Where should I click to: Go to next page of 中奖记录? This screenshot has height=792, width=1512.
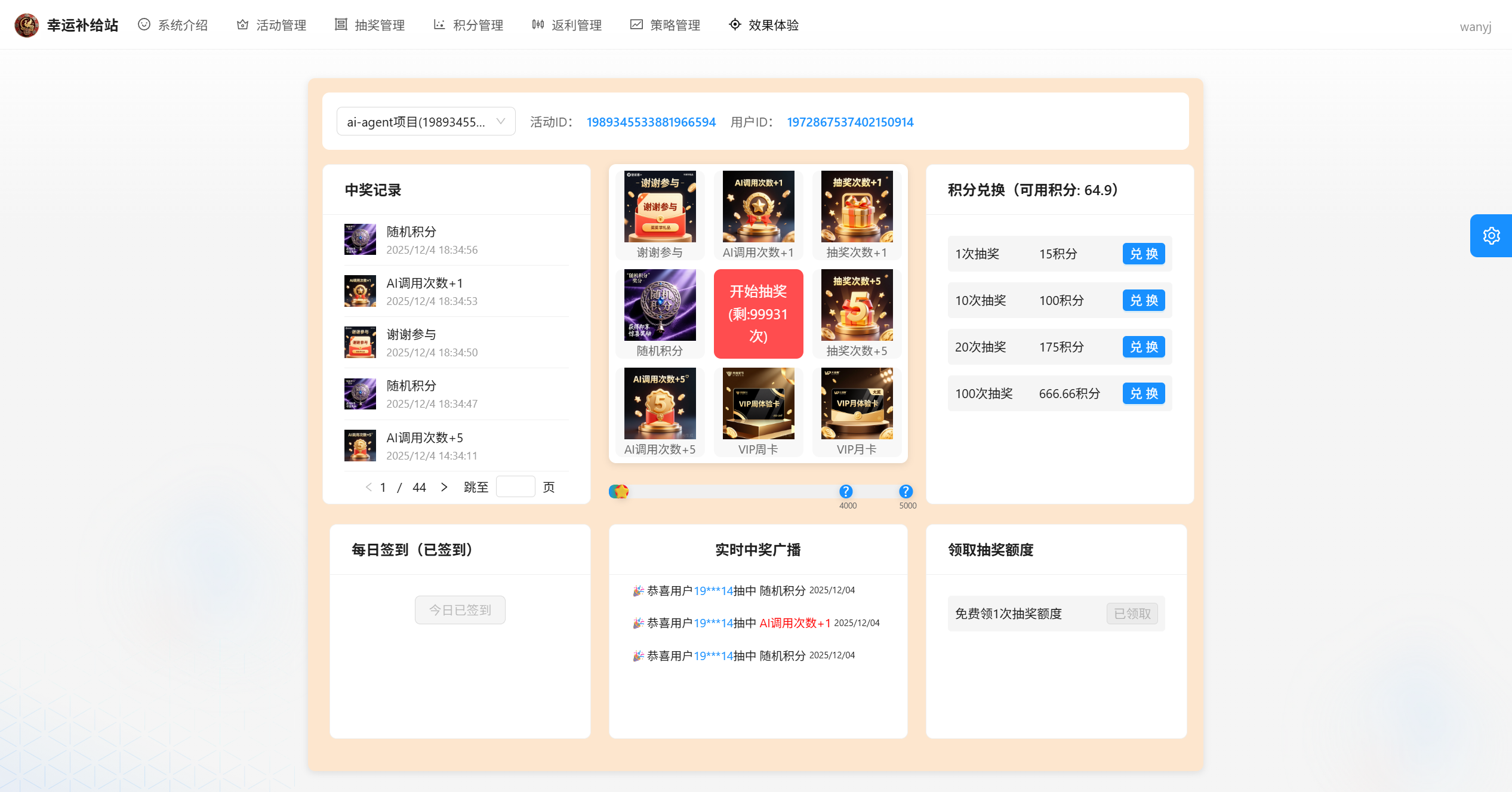click(x=444, y=487)
